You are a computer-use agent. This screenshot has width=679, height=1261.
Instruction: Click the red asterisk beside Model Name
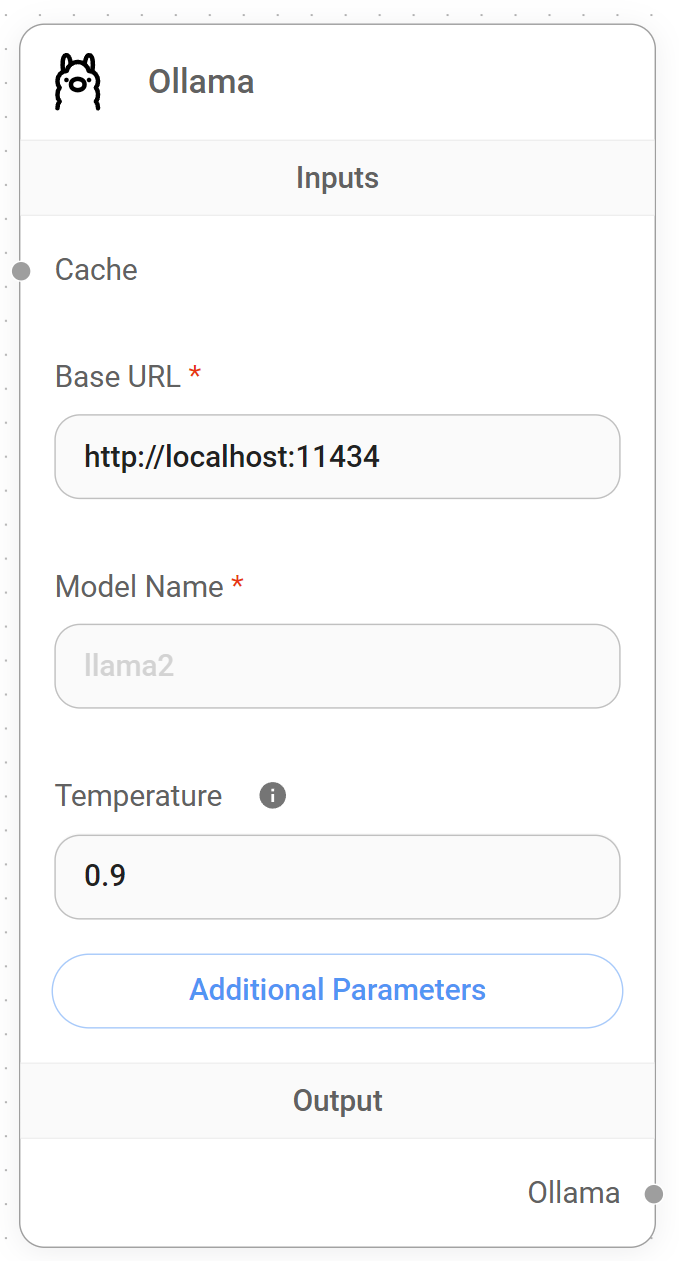237,586
